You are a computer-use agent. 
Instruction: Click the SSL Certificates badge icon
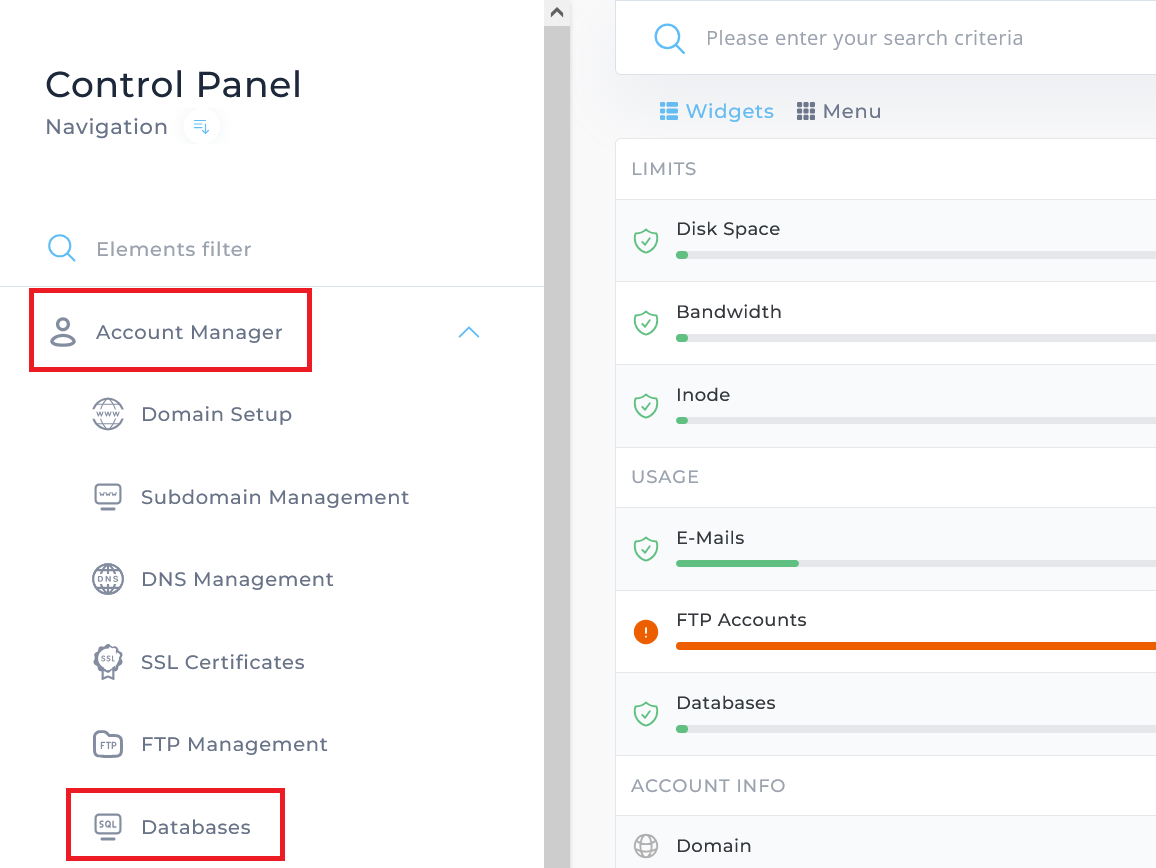(108, 662)
